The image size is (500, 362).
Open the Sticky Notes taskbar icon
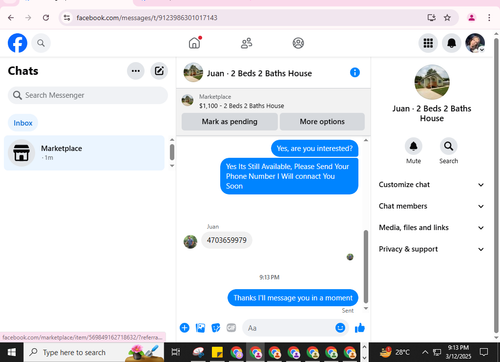coord(217,352)
